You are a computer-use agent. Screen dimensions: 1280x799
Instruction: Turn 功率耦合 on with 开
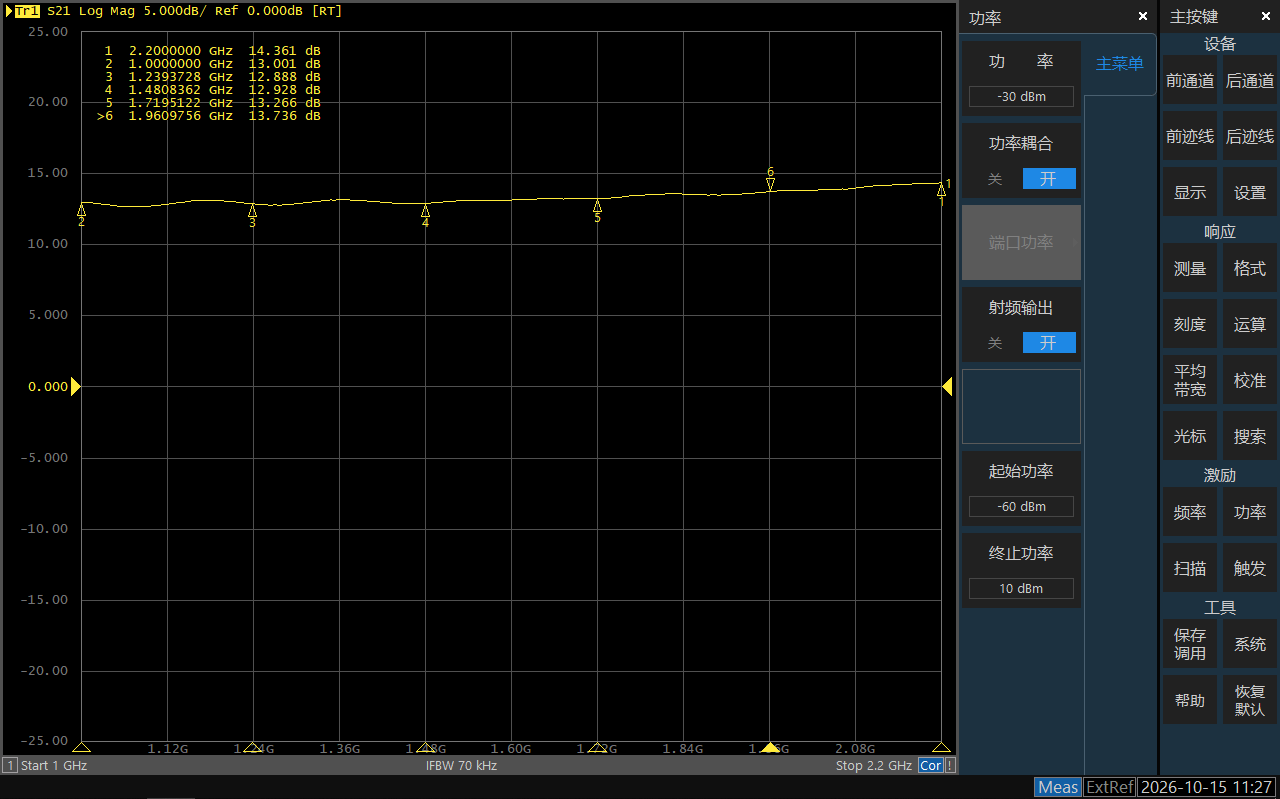point(1048,179)
